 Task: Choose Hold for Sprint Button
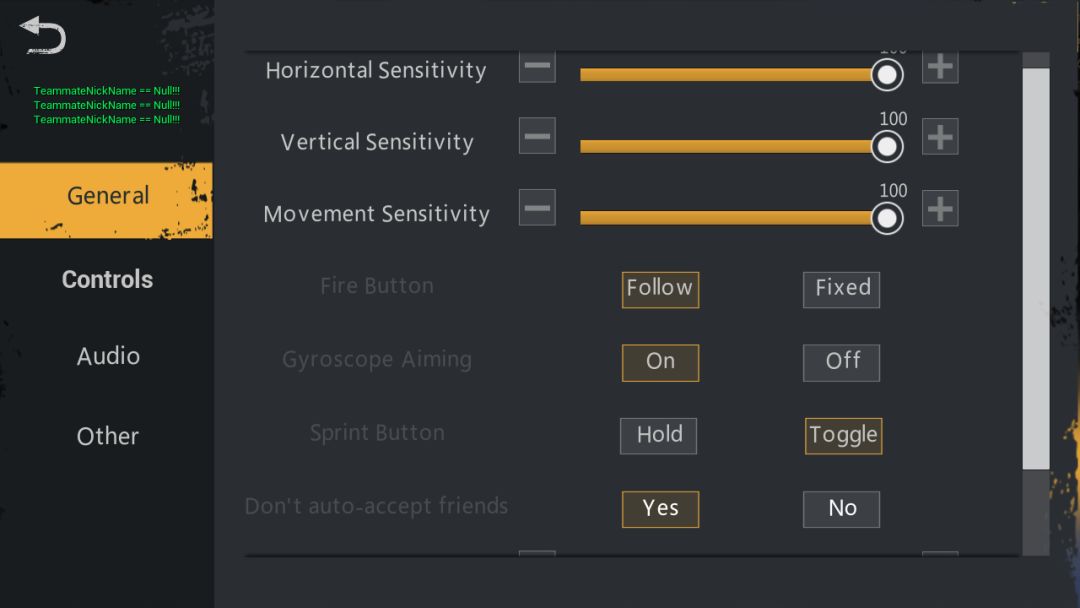[658, 436]
